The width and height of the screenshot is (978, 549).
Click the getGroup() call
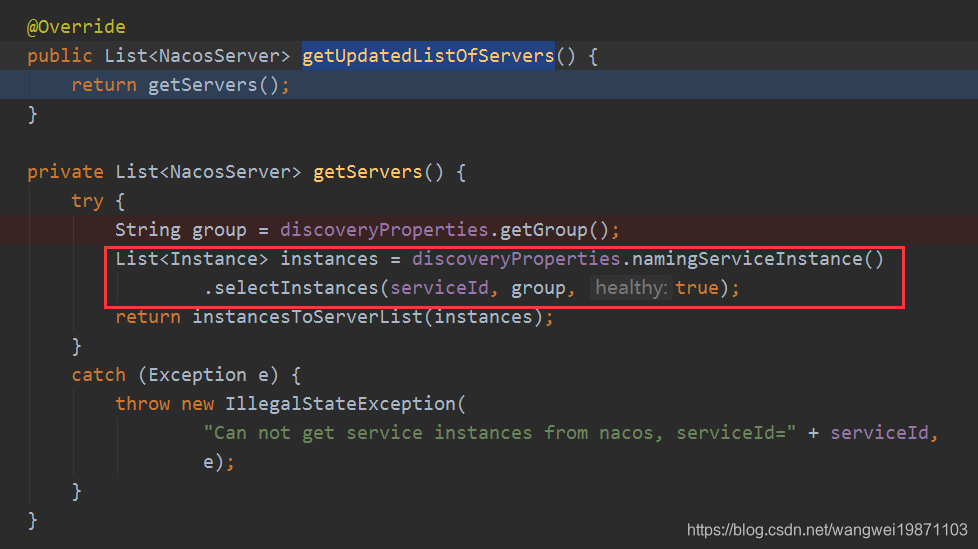click(554, 230)
